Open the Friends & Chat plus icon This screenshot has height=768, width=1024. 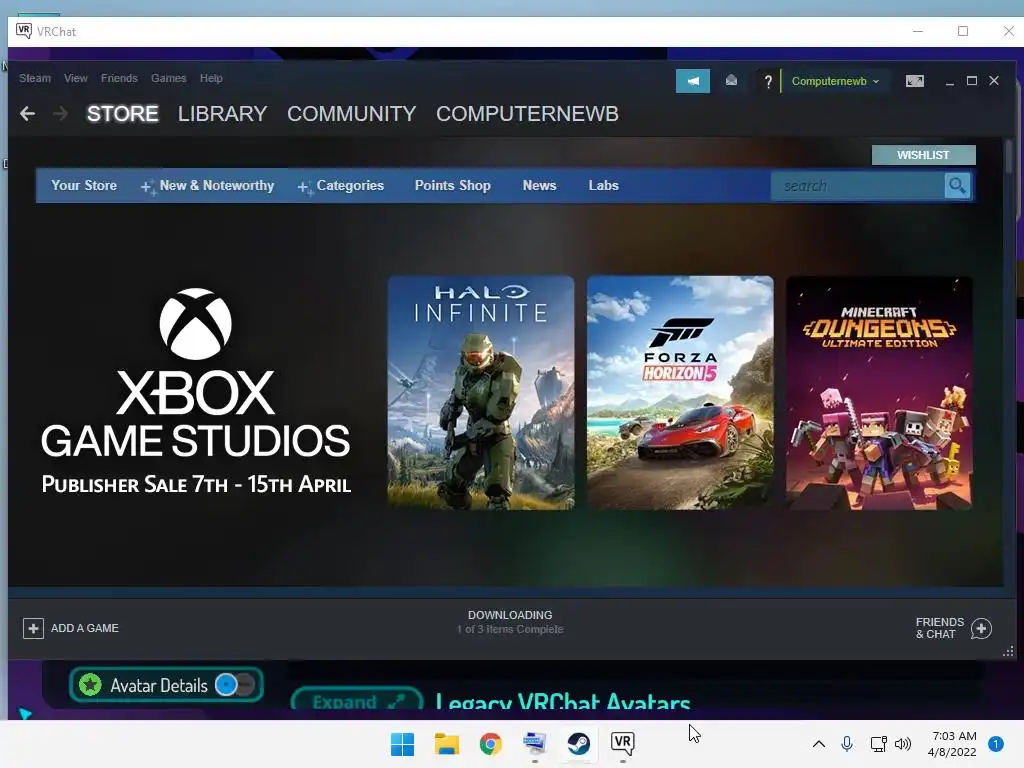[x=981, y=628]
